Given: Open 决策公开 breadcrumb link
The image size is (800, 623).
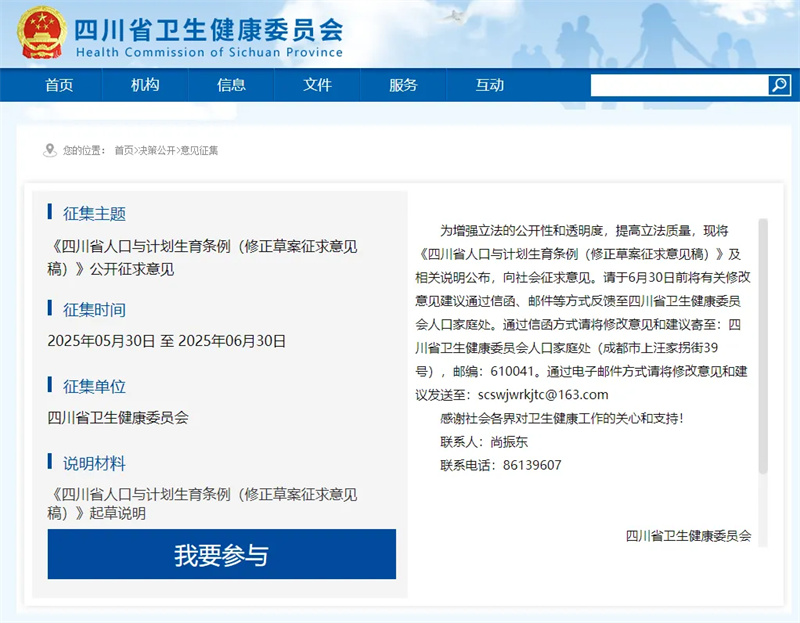Looking at the screenshot, I should point(157,151).
